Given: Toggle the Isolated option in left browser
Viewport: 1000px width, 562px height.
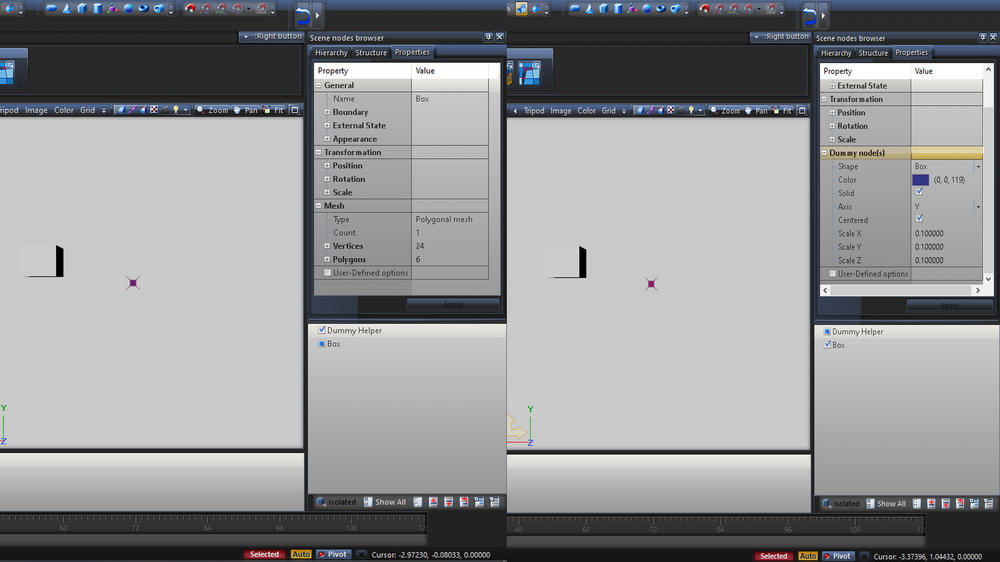Looking at the screenshot, I should pos(337,502).
